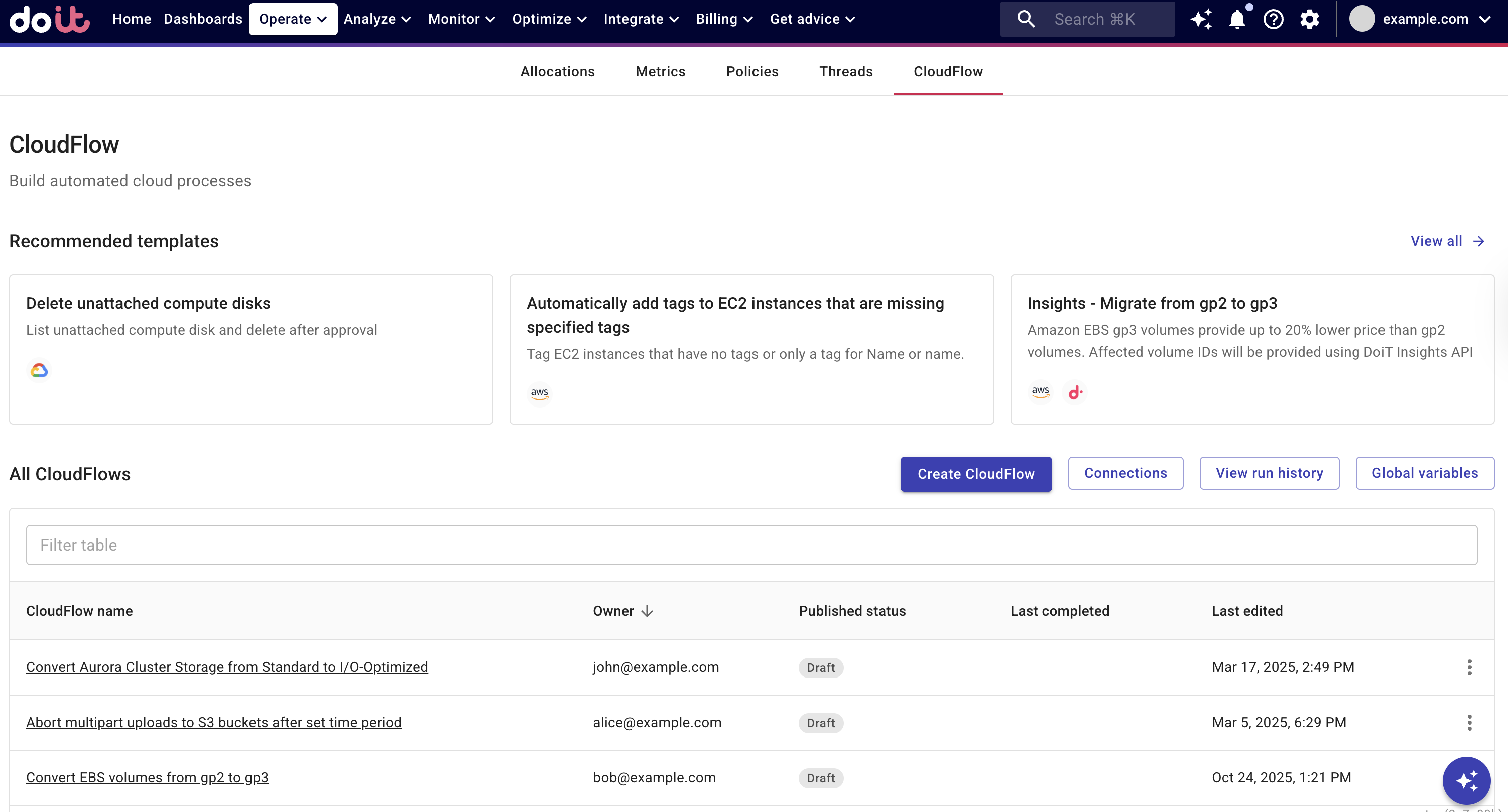Click the DoiT logo
The width and height of the screenshot is (1508, 812).
pyautogui.click(x=49, y=19)
